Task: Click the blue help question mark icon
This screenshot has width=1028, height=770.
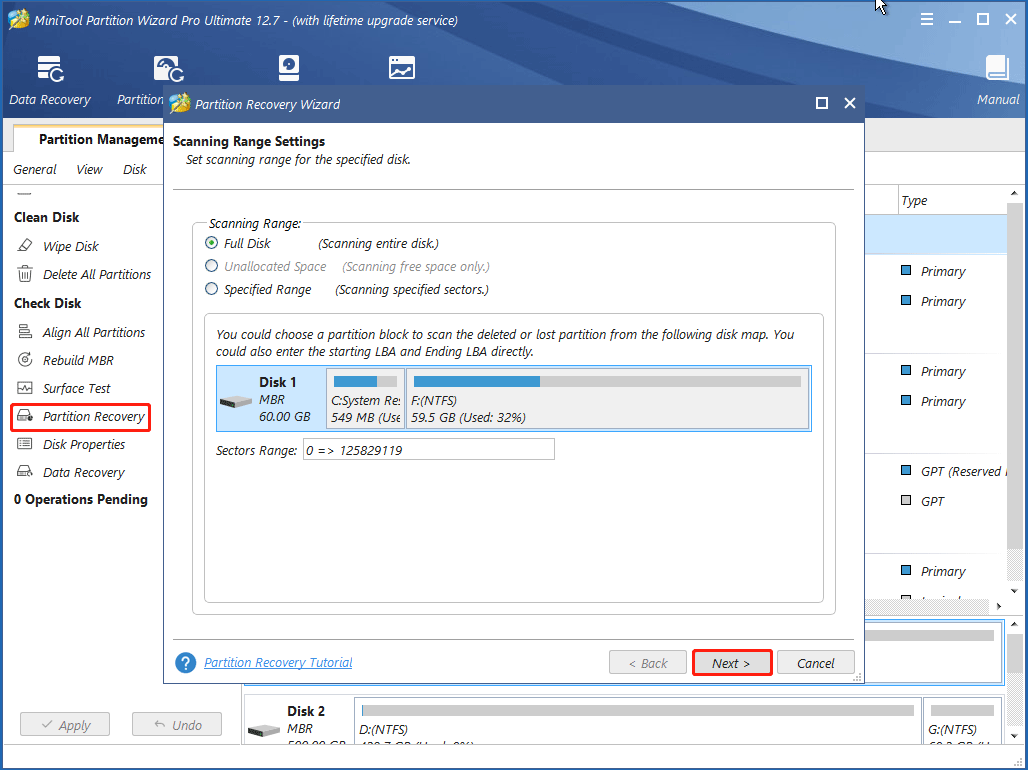Action: [x=185, y=663]
